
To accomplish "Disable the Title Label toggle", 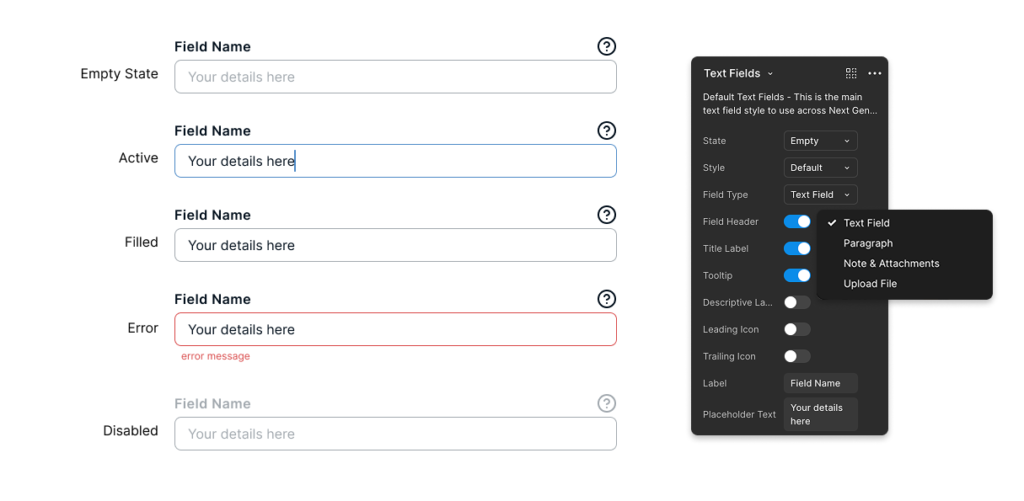I will (797, 248).
